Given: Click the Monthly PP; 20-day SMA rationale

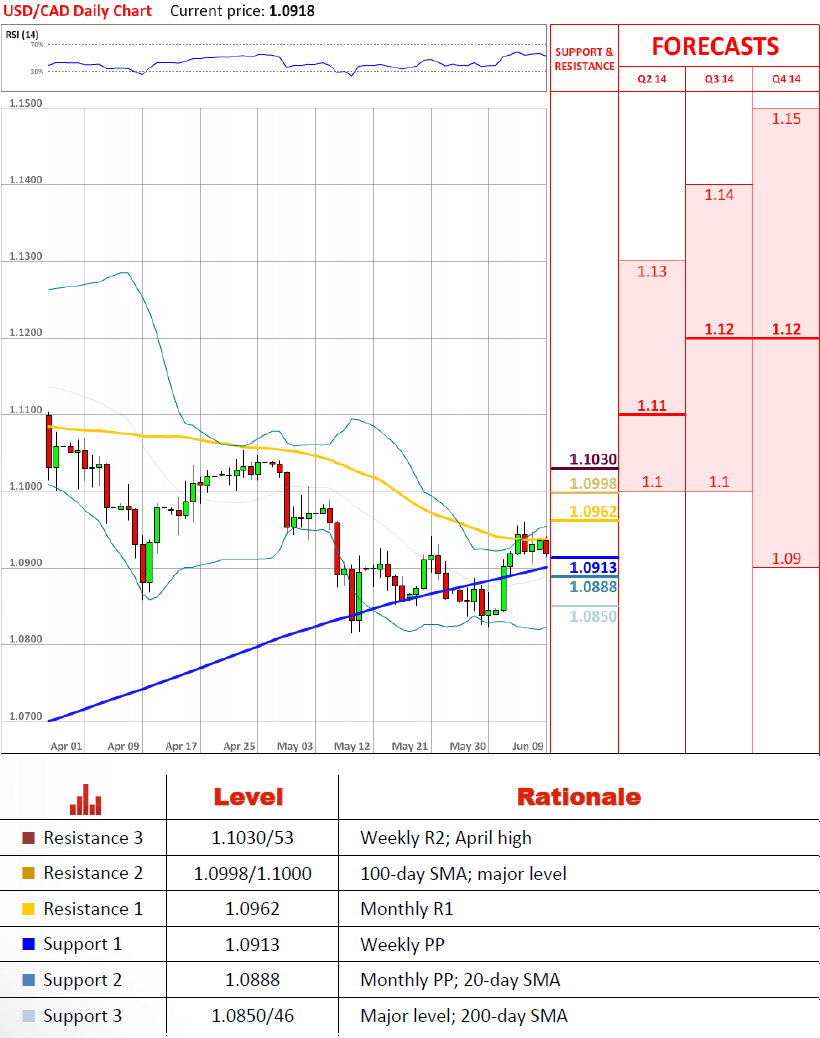Looking at the screenshot, I should coord(461,980).
